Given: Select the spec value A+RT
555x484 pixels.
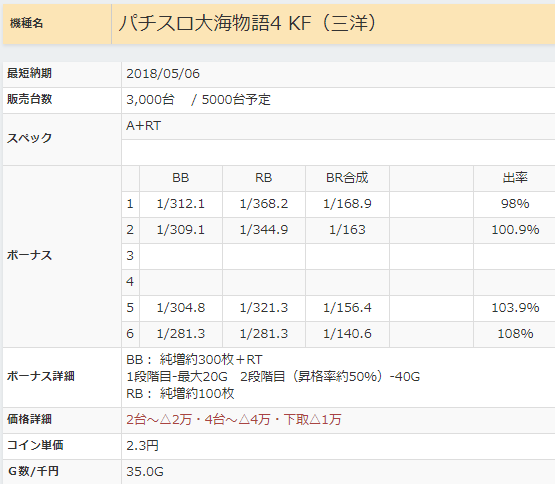Looking at the screenshot, I should pyautogui.click(x=144, y=126).
